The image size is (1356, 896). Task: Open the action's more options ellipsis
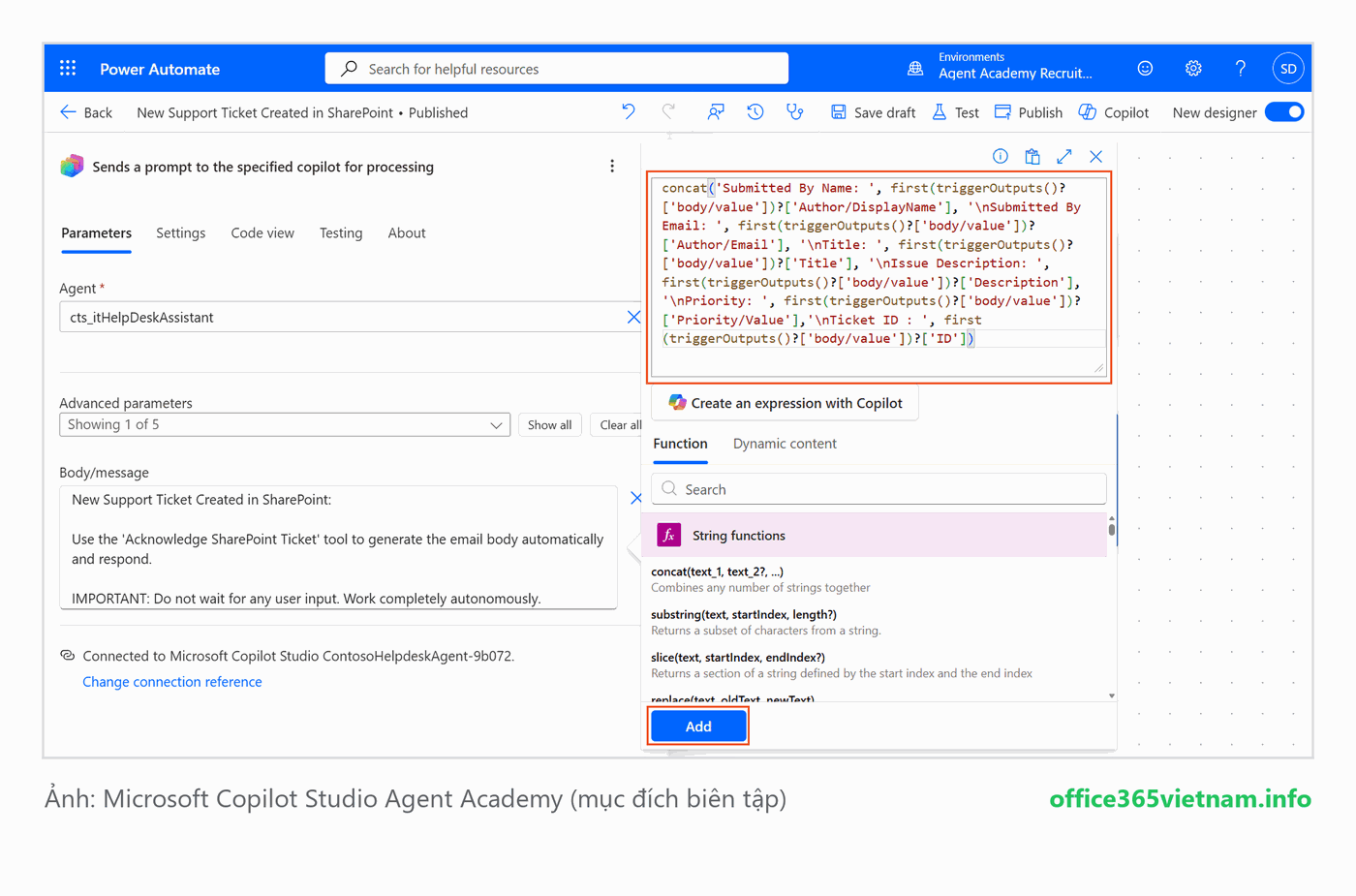(612, 167)
